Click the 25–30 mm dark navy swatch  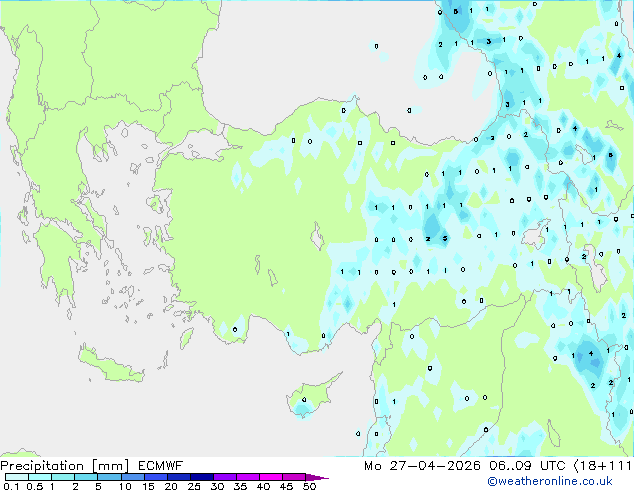(x=201, y=477)
